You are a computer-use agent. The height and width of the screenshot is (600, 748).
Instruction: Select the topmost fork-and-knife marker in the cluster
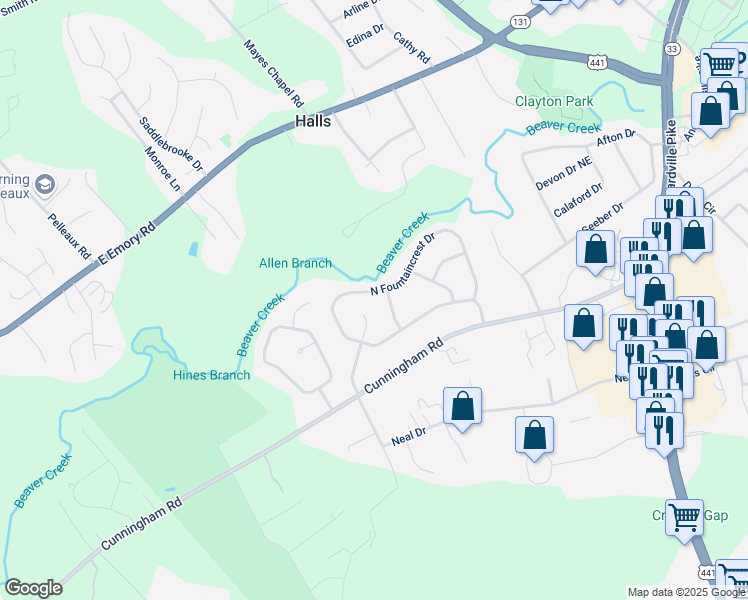674,207
